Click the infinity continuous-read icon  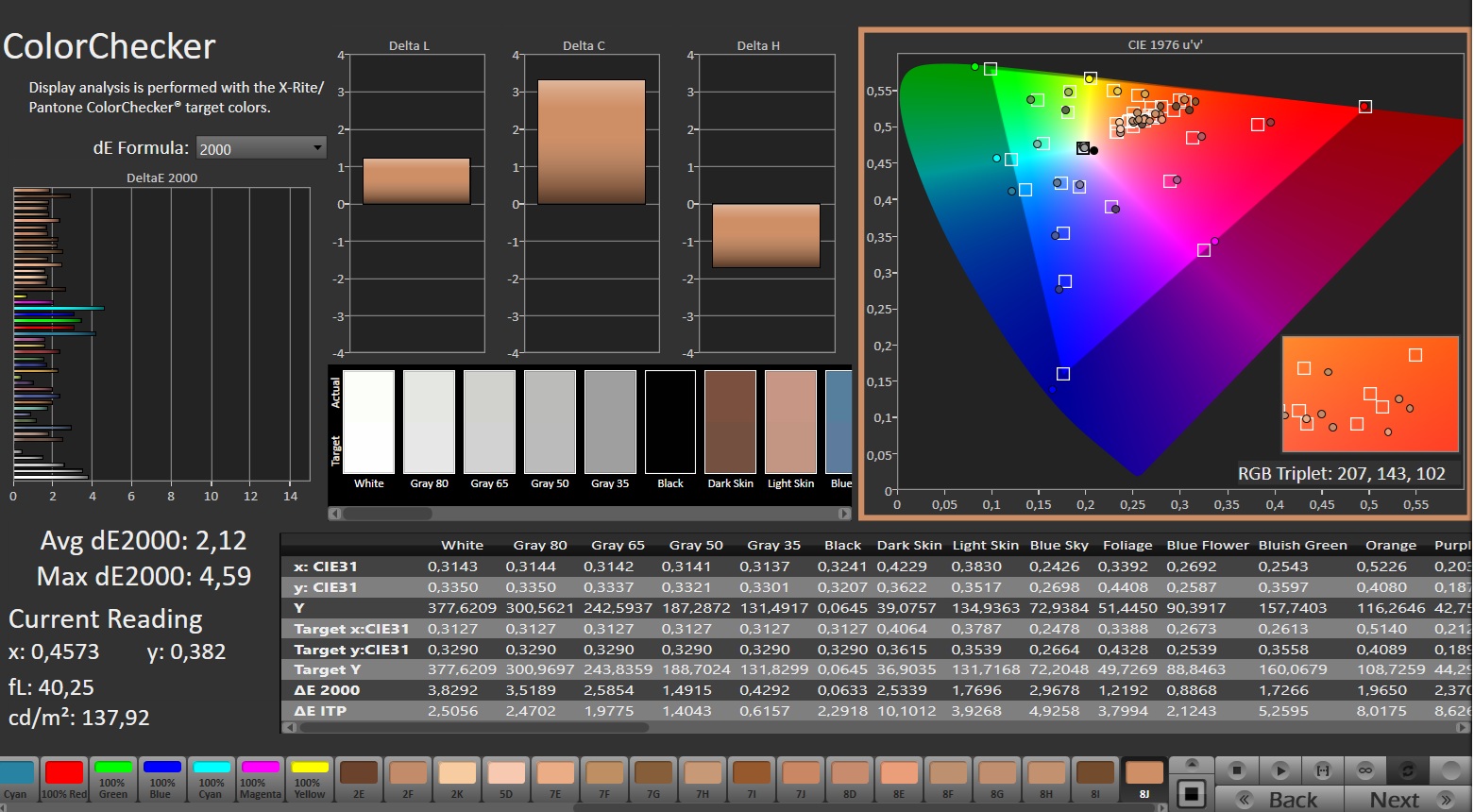click(x=1365, y=770)
